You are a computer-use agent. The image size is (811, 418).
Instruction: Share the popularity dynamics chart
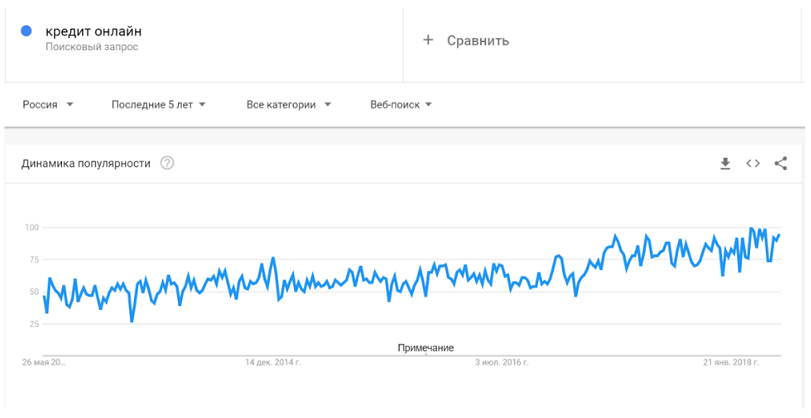(780, 163)
